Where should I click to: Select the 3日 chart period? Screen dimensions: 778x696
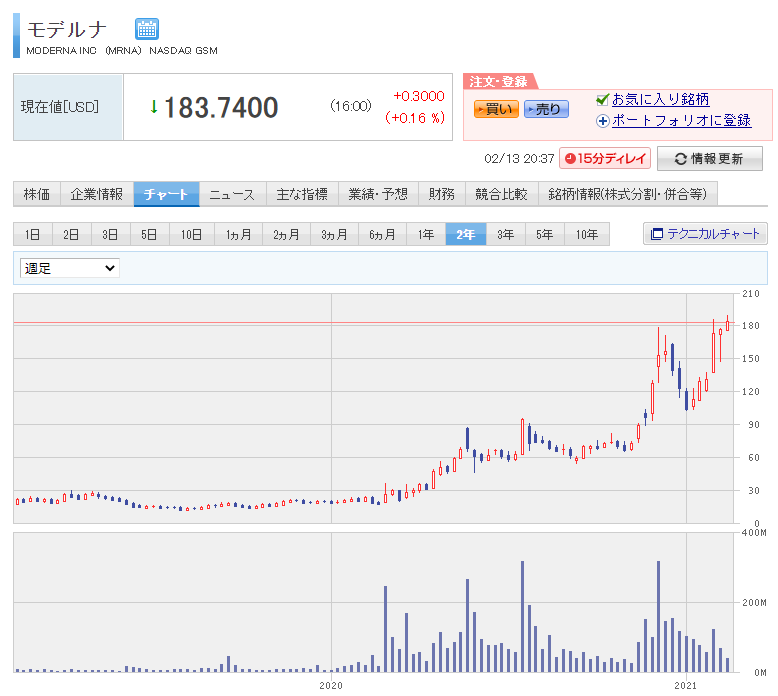tap(111, 234)
